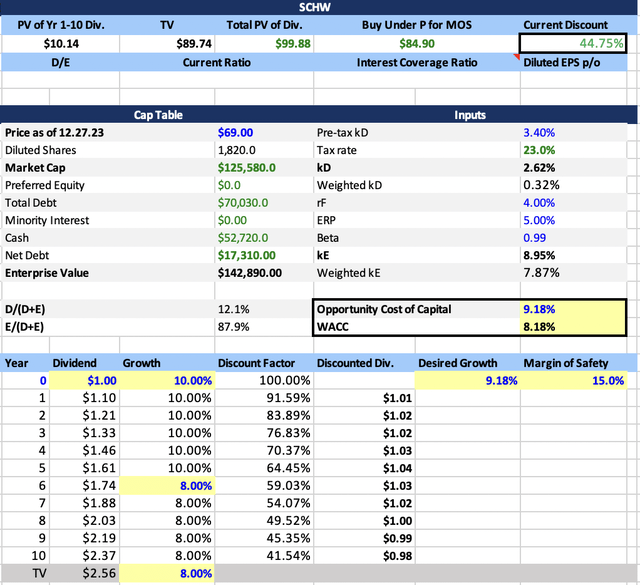Screen dimensions: 640x585
Task: Click the Cap Table section header
Action: click(x=158, y=115)
